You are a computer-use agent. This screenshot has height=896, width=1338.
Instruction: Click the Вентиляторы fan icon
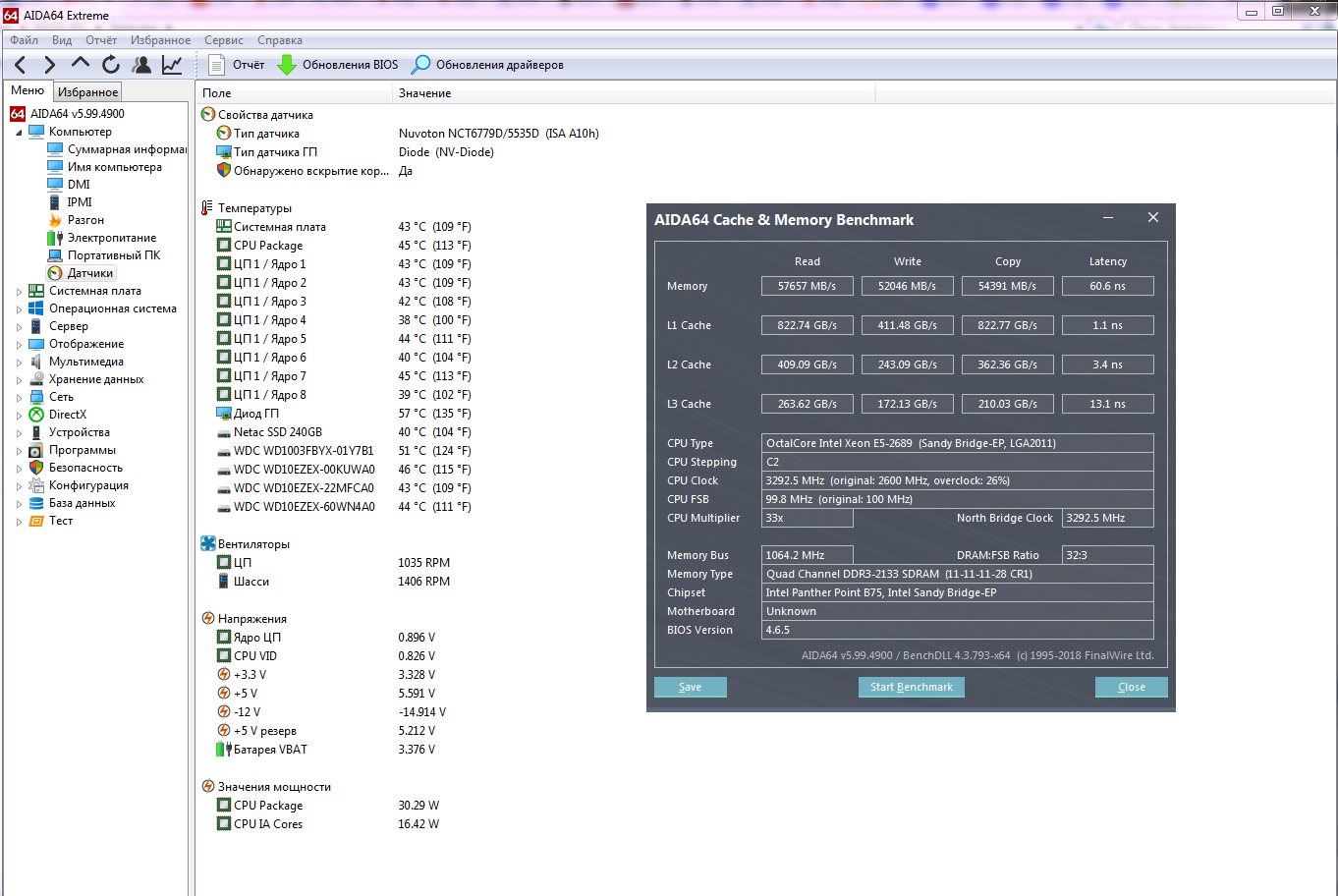pos(208,544)
